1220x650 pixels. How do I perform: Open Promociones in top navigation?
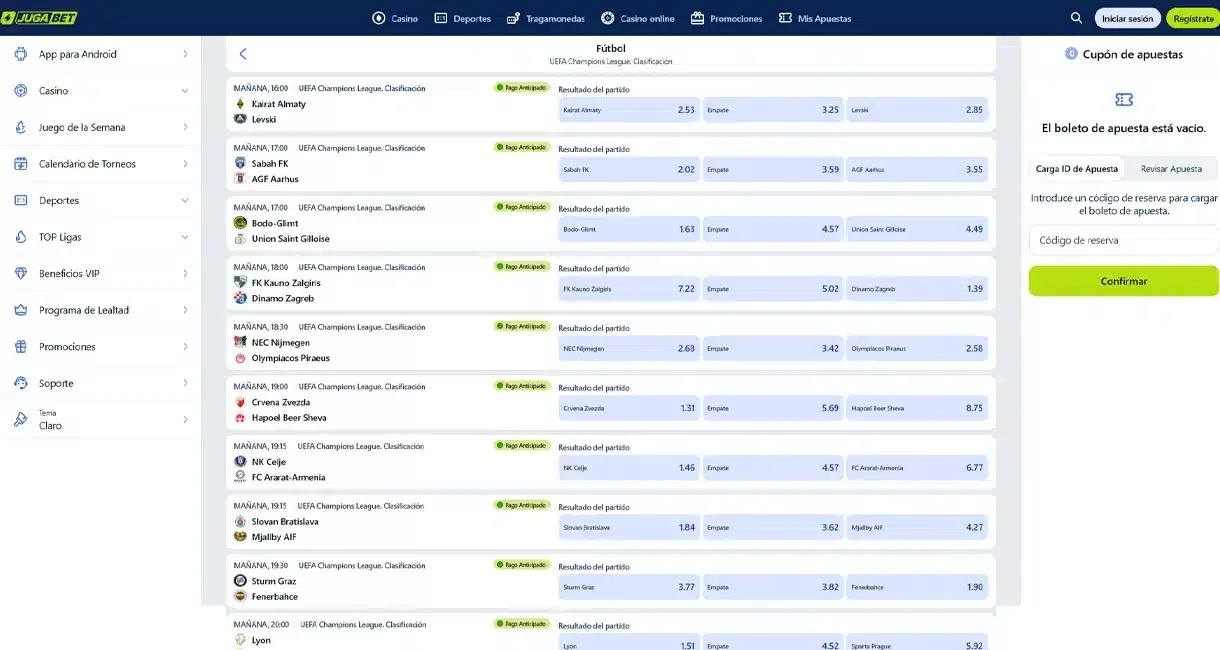pos(727,18)
